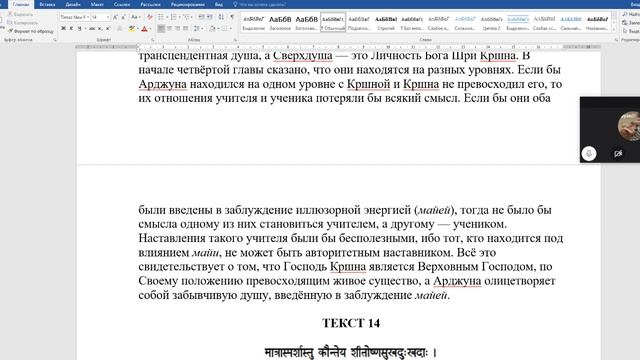The height and width of the screenshot is (360, 640).
Task: Increase font size with grow font icon
Action: click(x=115, y=17)
